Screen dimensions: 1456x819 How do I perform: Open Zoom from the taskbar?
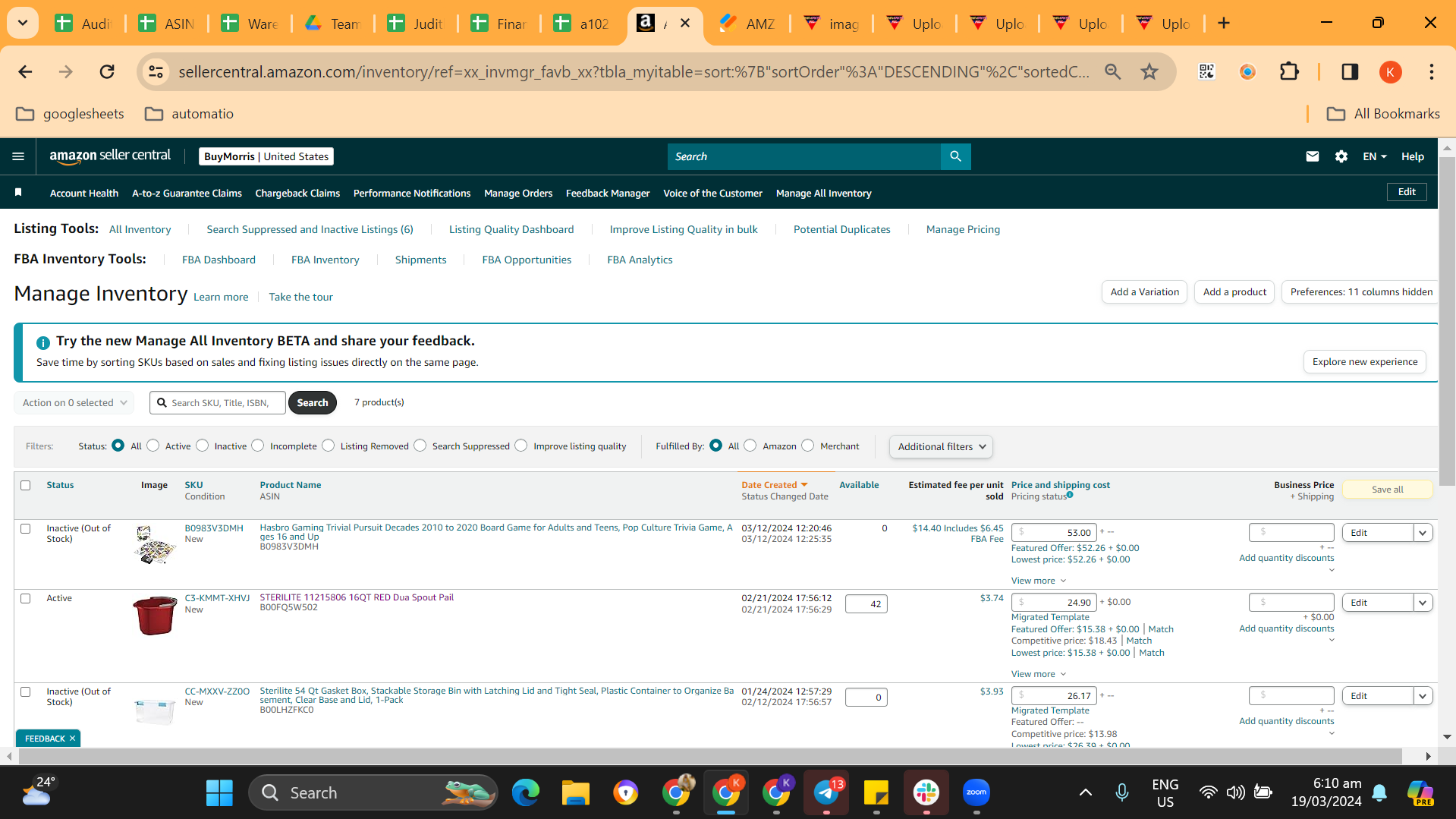[x=976, y=792]
